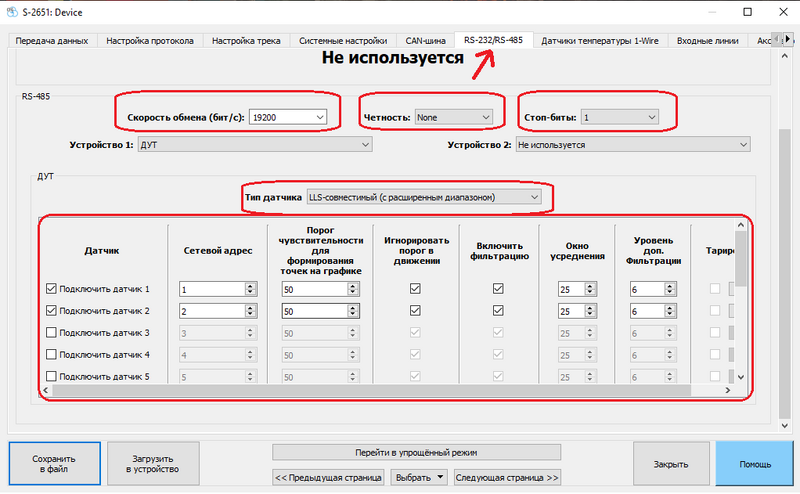Screen dimensions: 800x494
Task: Maximize the S-2651 Device window
Action: tap(747, 12)
